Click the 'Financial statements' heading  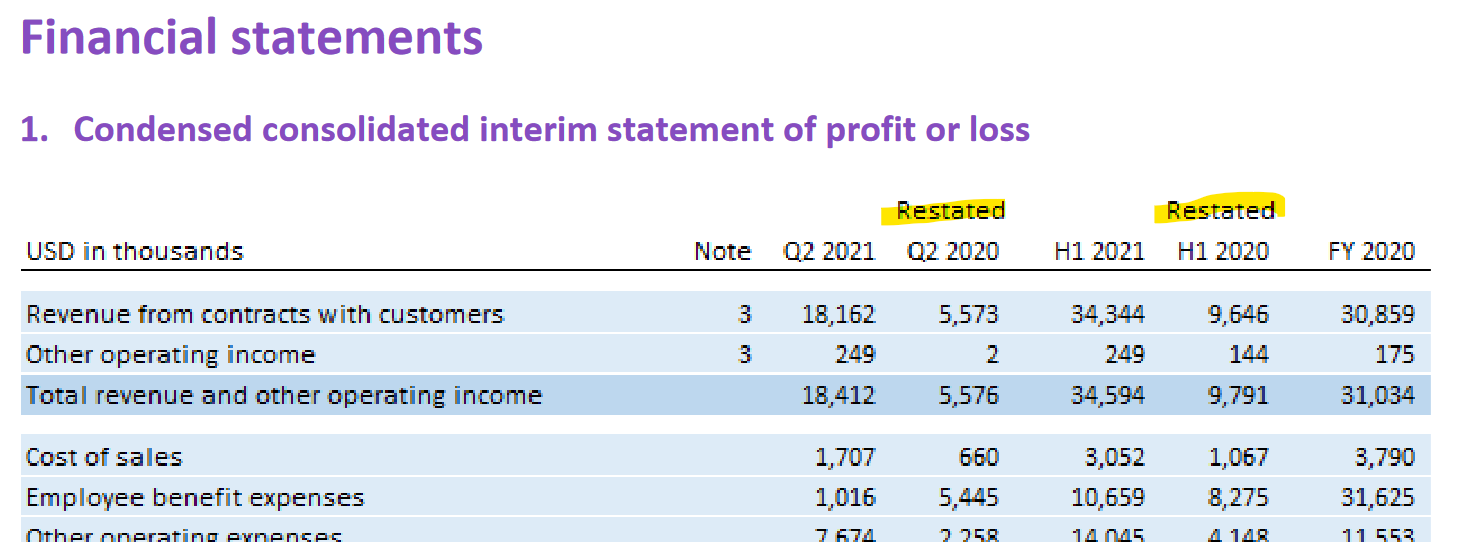(251, 38)
